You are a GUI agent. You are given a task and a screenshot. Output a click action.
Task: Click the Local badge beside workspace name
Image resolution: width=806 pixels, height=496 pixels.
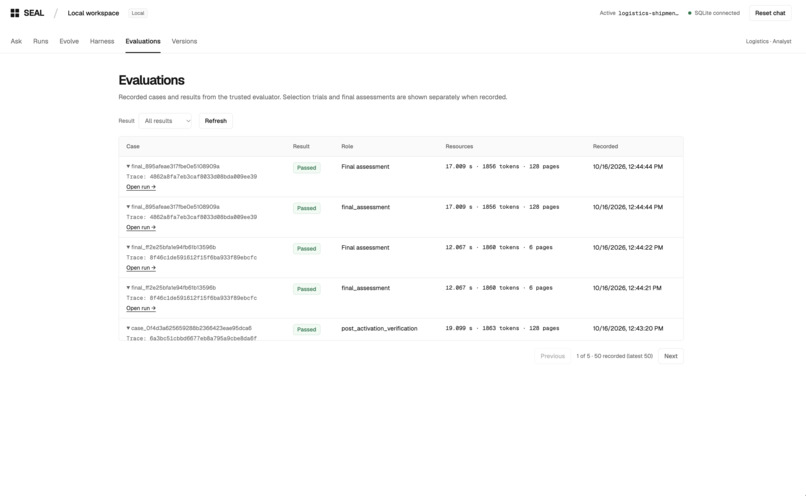point(138,13)
